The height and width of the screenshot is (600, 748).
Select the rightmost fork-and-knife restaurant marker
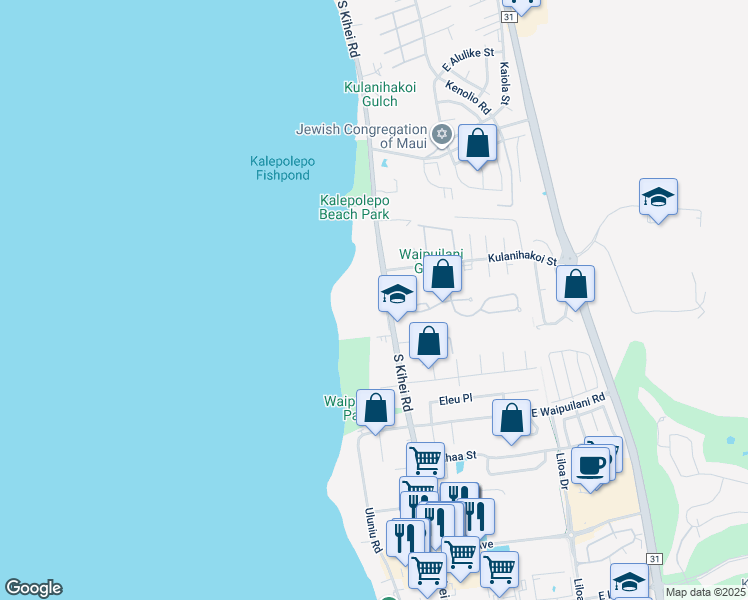[478, 517]
